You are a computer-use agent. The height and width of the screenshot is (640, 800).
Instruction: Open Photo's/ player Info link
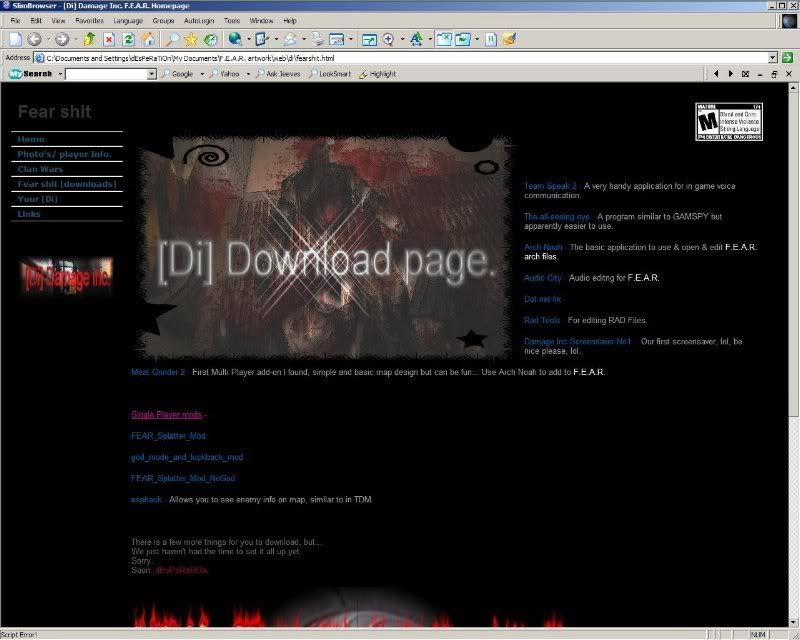click(64, 154)
